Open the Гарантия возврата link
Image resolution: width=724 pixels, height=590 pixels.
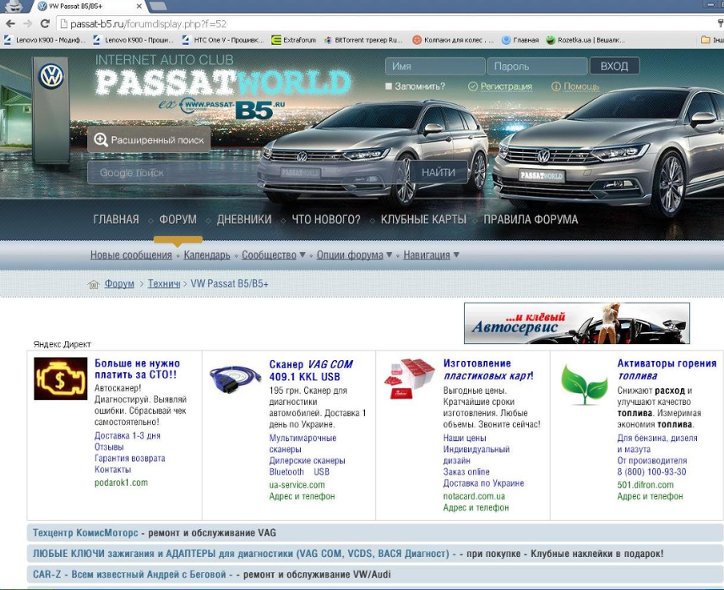tap(130, 458)
